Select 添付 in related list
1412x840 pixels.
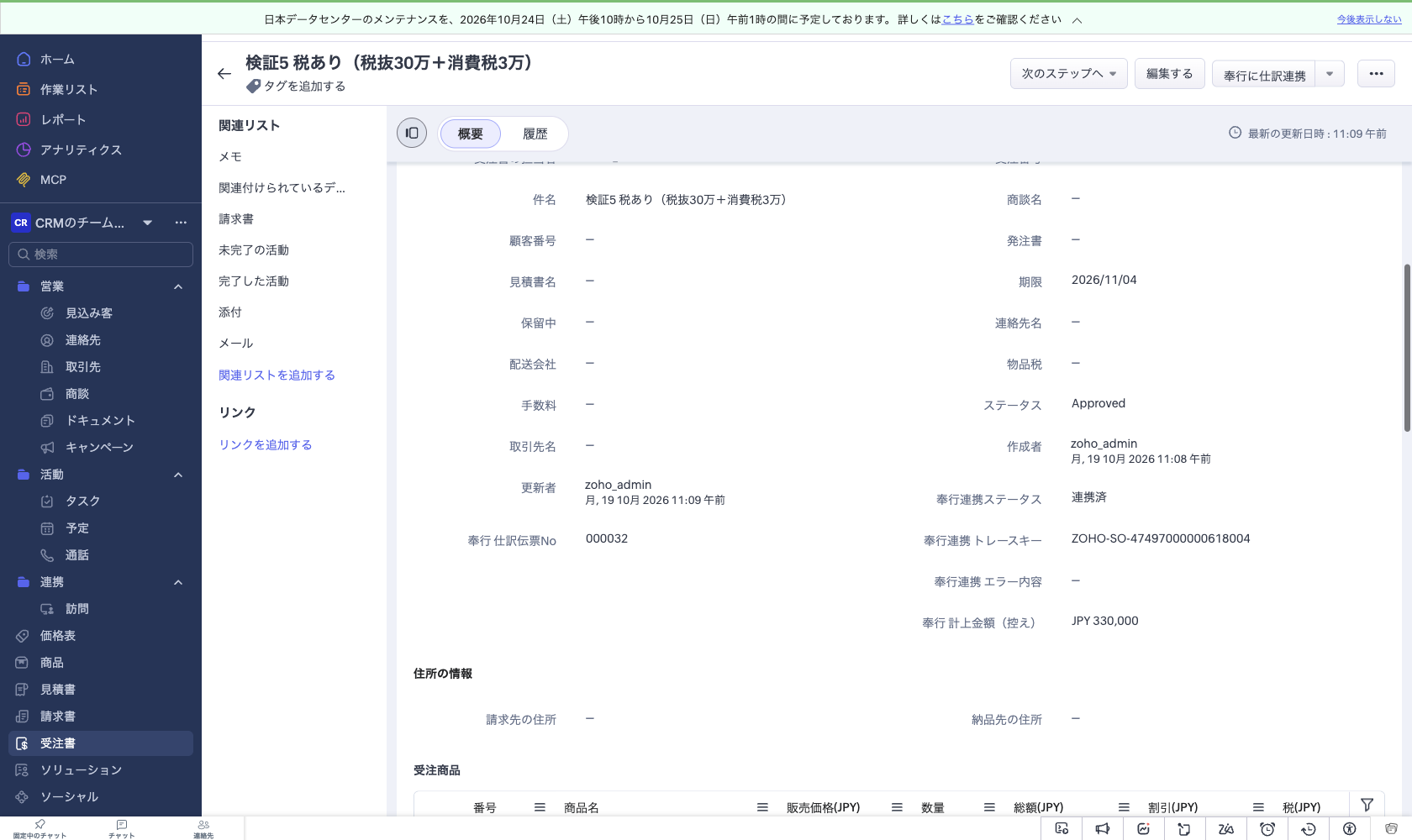[230, 312]
